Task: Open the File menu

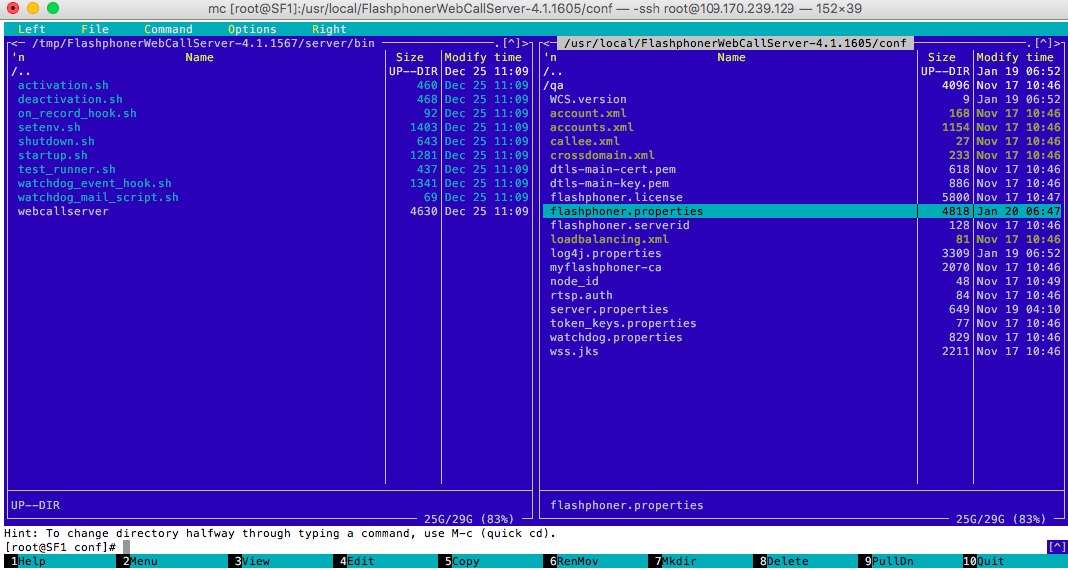Action: pyautogui.click(x=95, y=29)
